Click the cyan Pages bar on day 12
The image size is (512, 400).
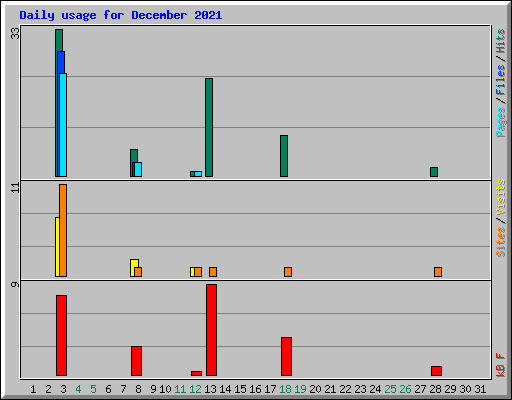pyautogui.click(x=198, y=174)
